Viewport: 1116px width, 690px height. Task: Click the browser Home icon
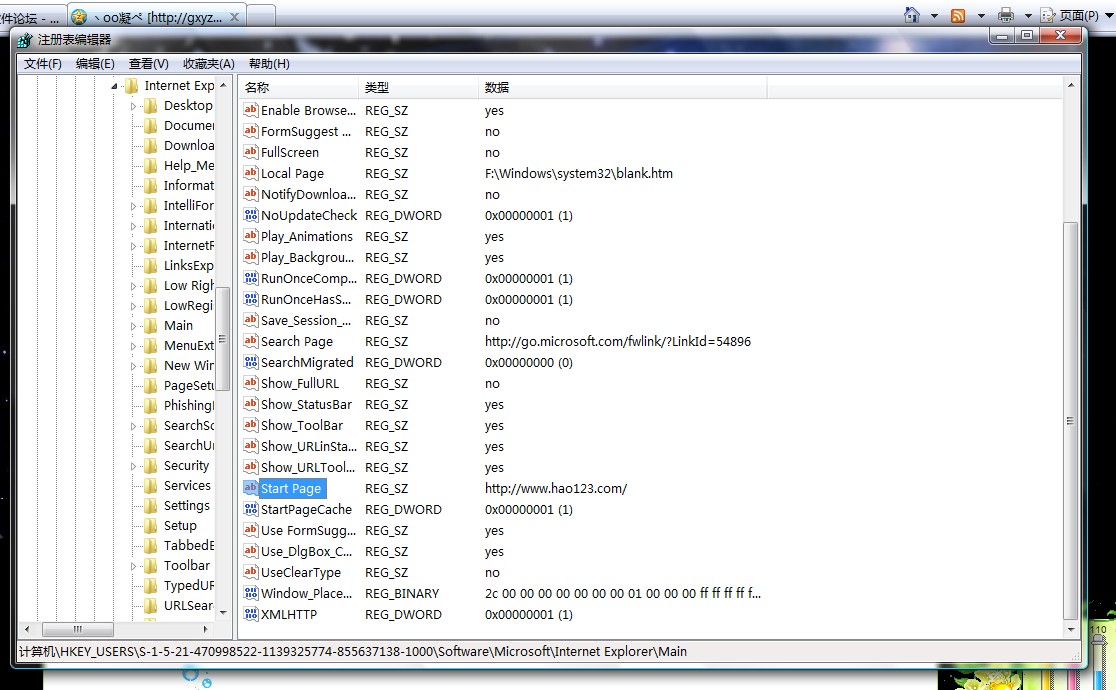[912, 15]
